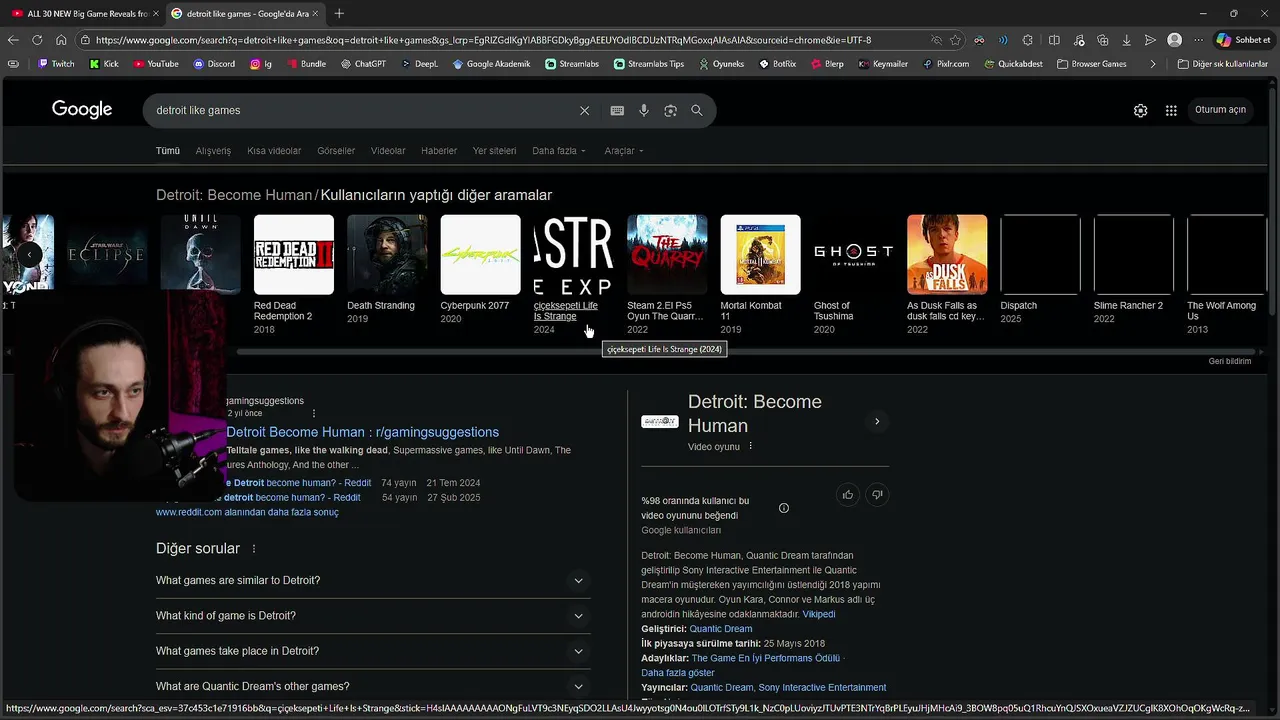This screenshot has height=720, width=1280.
Task: Submit search with magnifier icon
Action: [697, 110]
